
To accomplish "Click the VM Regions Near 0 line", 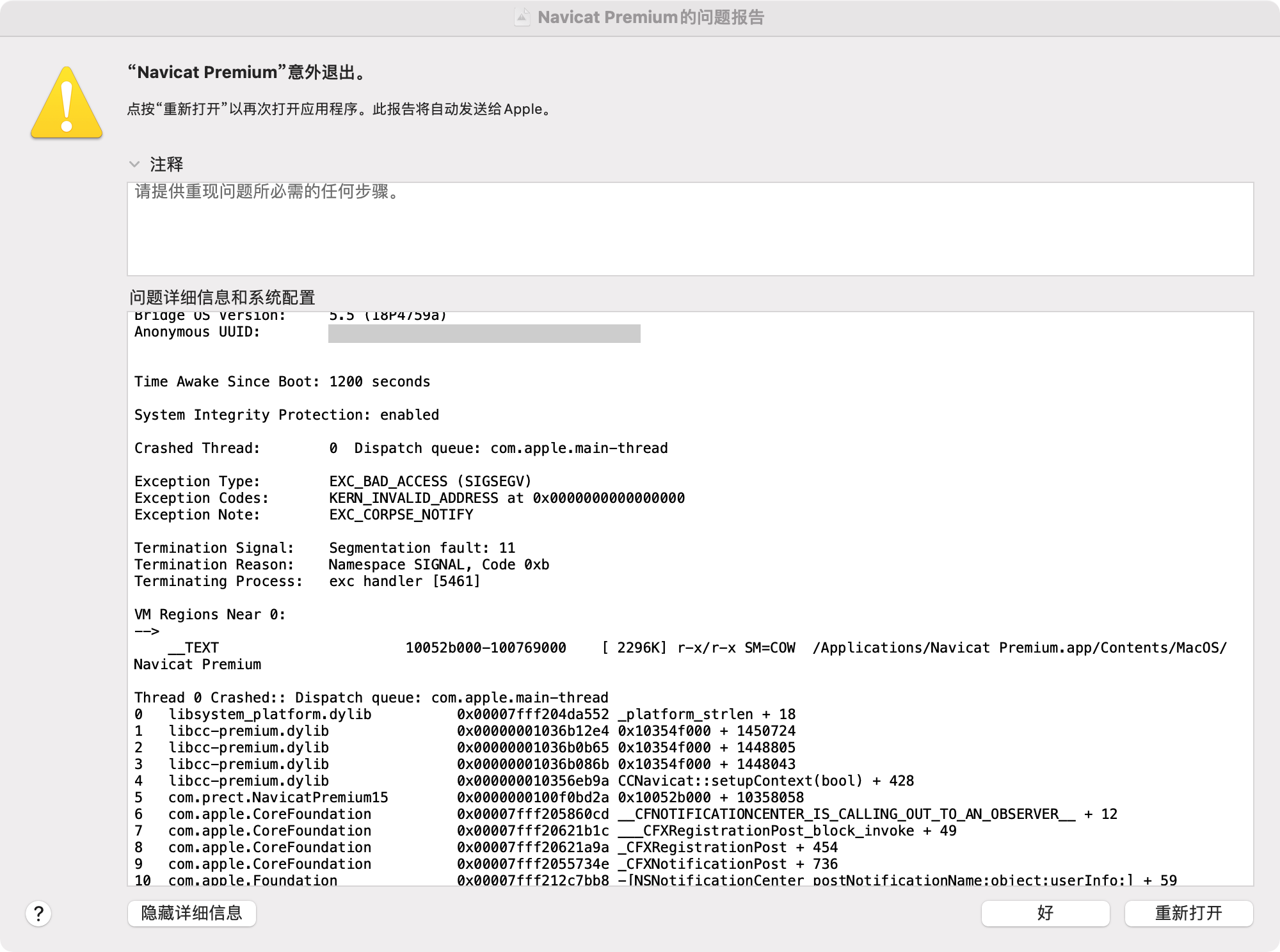I will click(210, 615).
